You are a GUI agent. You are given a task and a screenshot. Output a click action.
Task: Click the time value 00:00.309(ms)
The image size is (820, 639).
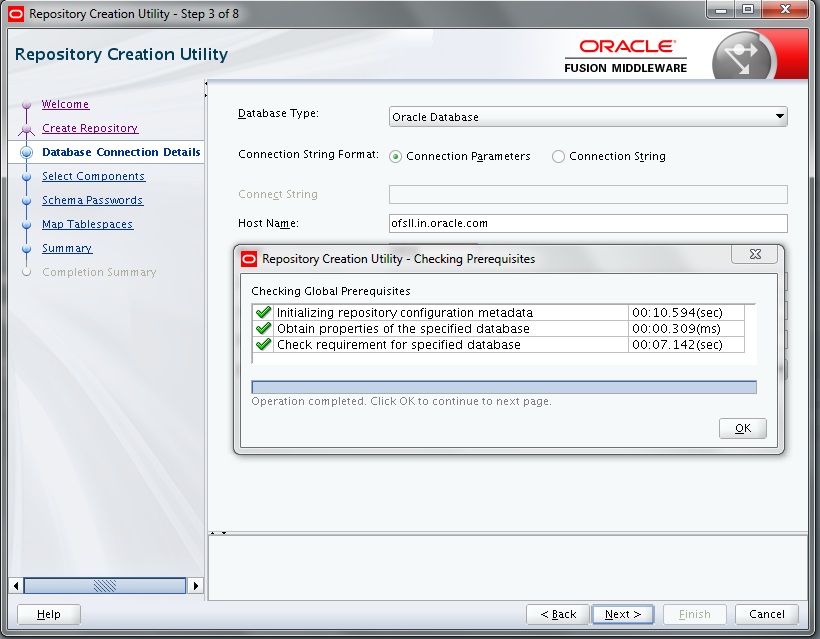pos(676,329)
